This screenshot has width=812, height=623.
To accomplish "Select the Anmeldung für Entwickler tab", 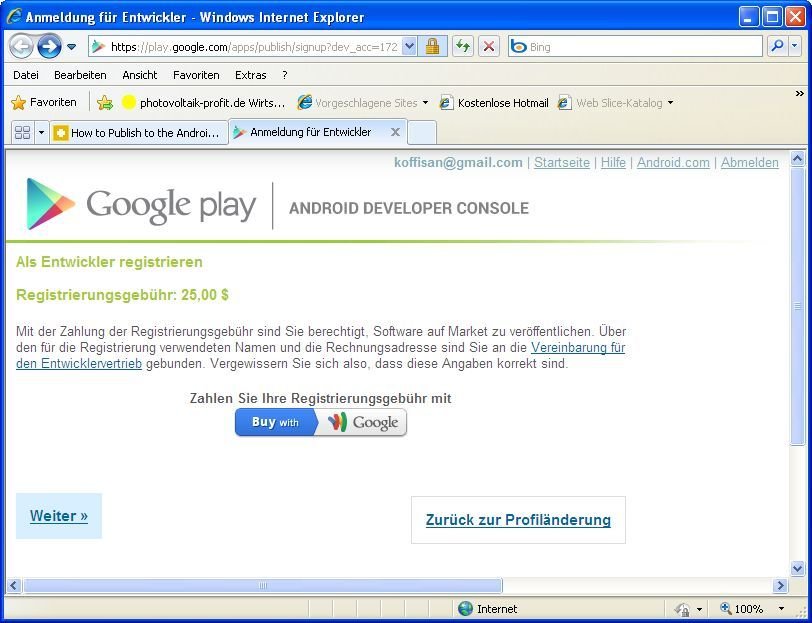I will 310,132.
